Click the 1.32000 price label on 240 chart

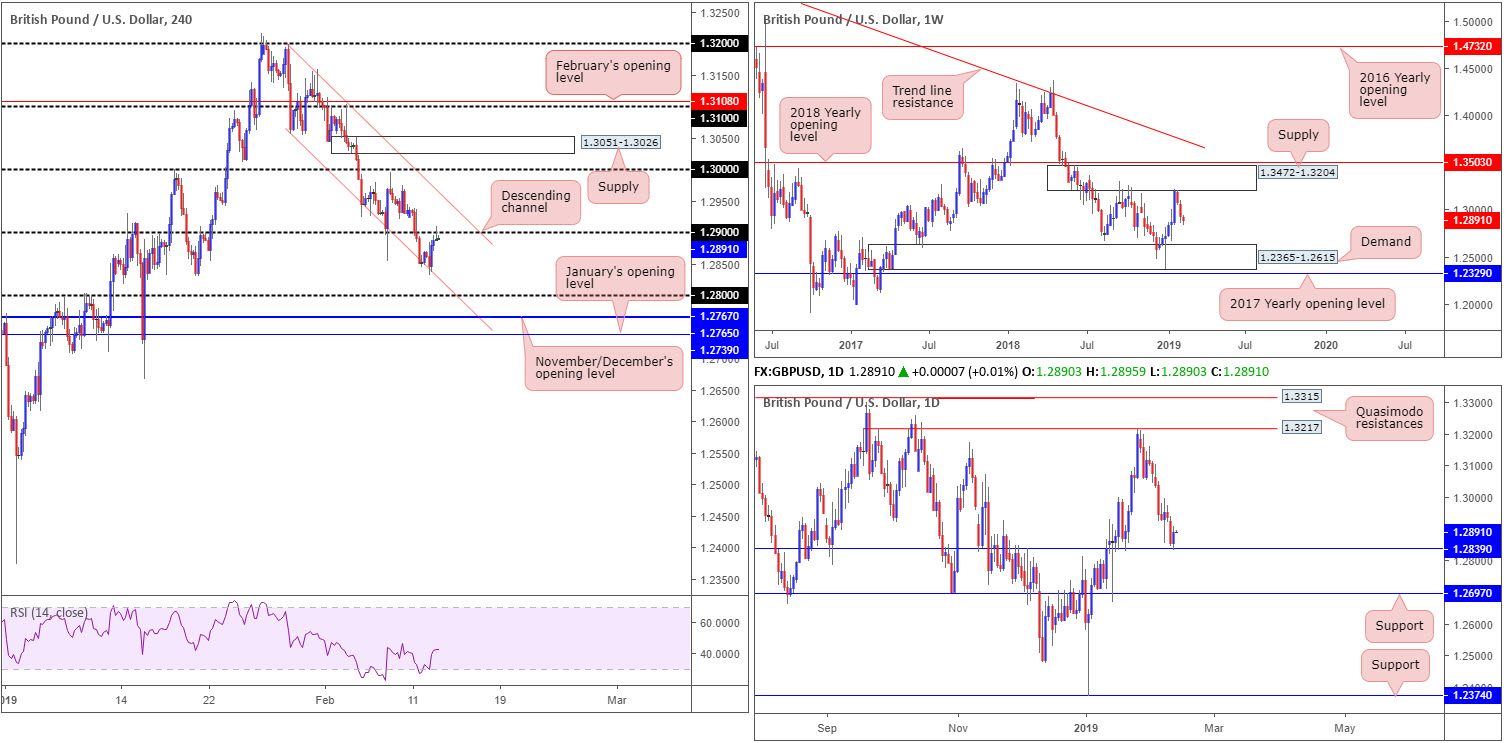[722, 45]
